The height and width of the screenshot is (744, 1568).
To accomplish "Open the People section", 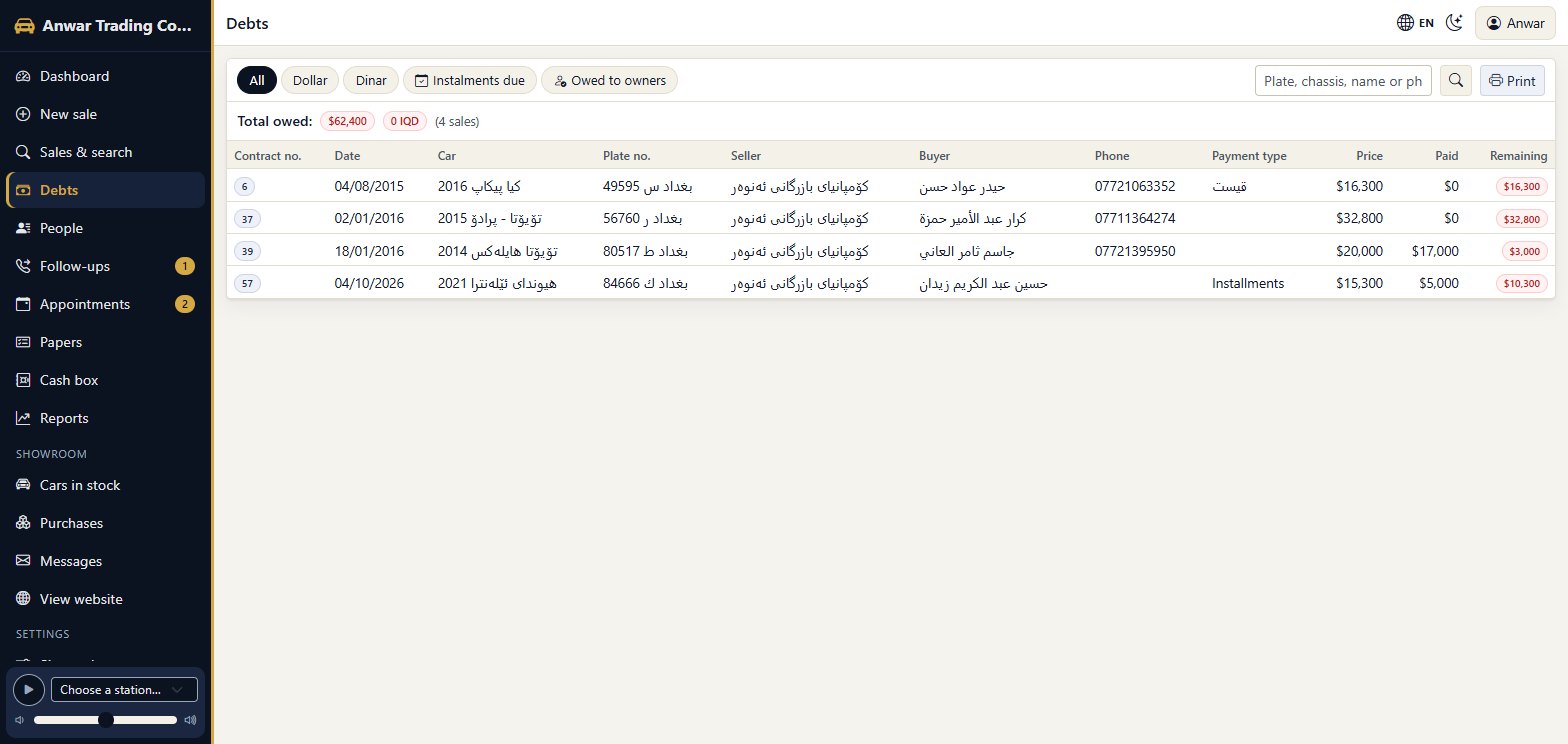I will [x=106, y=228].
